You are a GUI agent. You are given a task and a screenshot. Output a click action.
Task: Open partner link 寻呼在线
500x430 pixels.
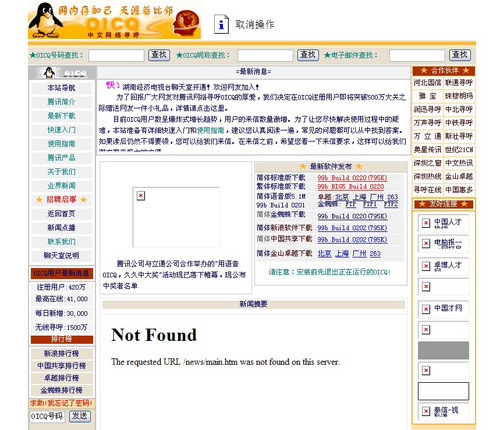pos(427,190)
